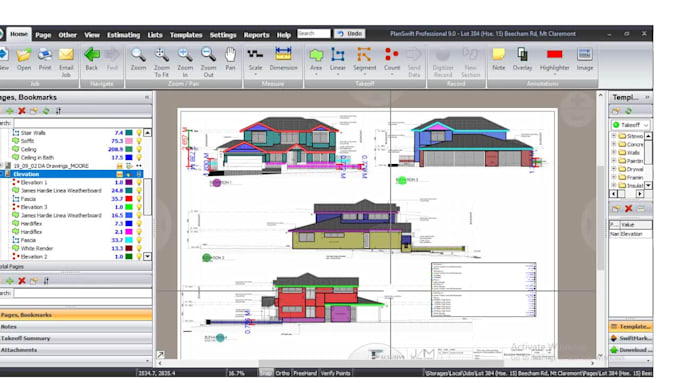
Task: Click the Email Job icon
Action: point(66,62)
